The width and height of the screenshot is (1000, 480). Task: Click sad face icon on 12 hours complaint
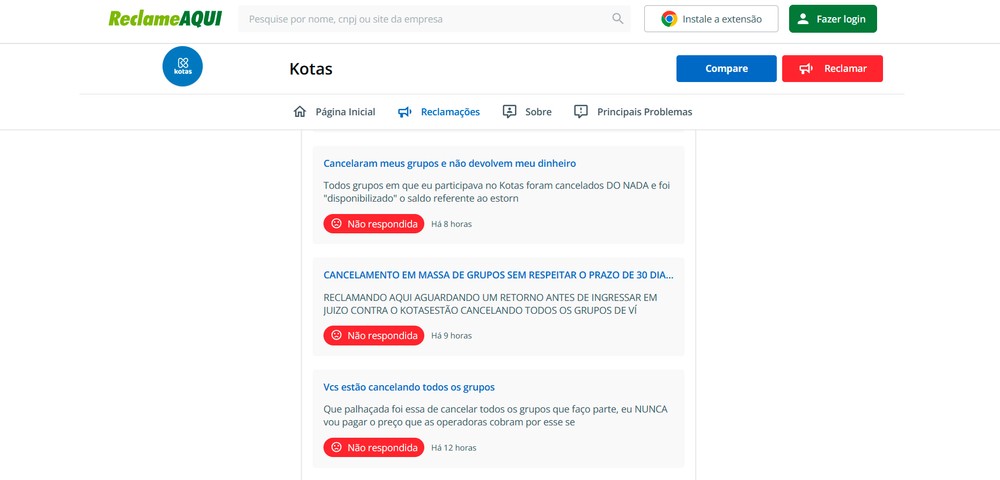click(337, 447)
